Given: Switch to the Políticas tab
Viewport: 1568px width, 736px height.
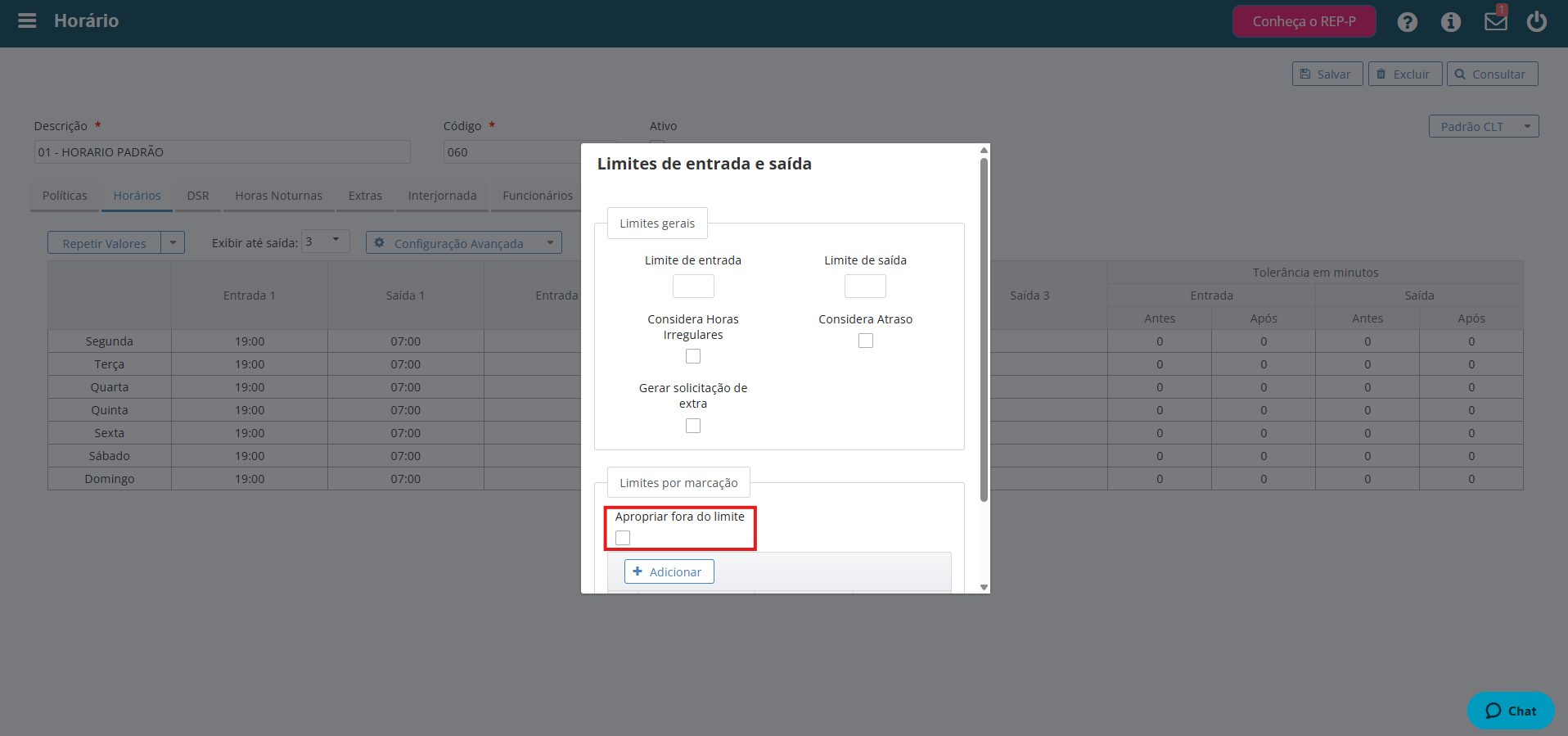Looking at the screenshot, I should [x=65, y=196].
